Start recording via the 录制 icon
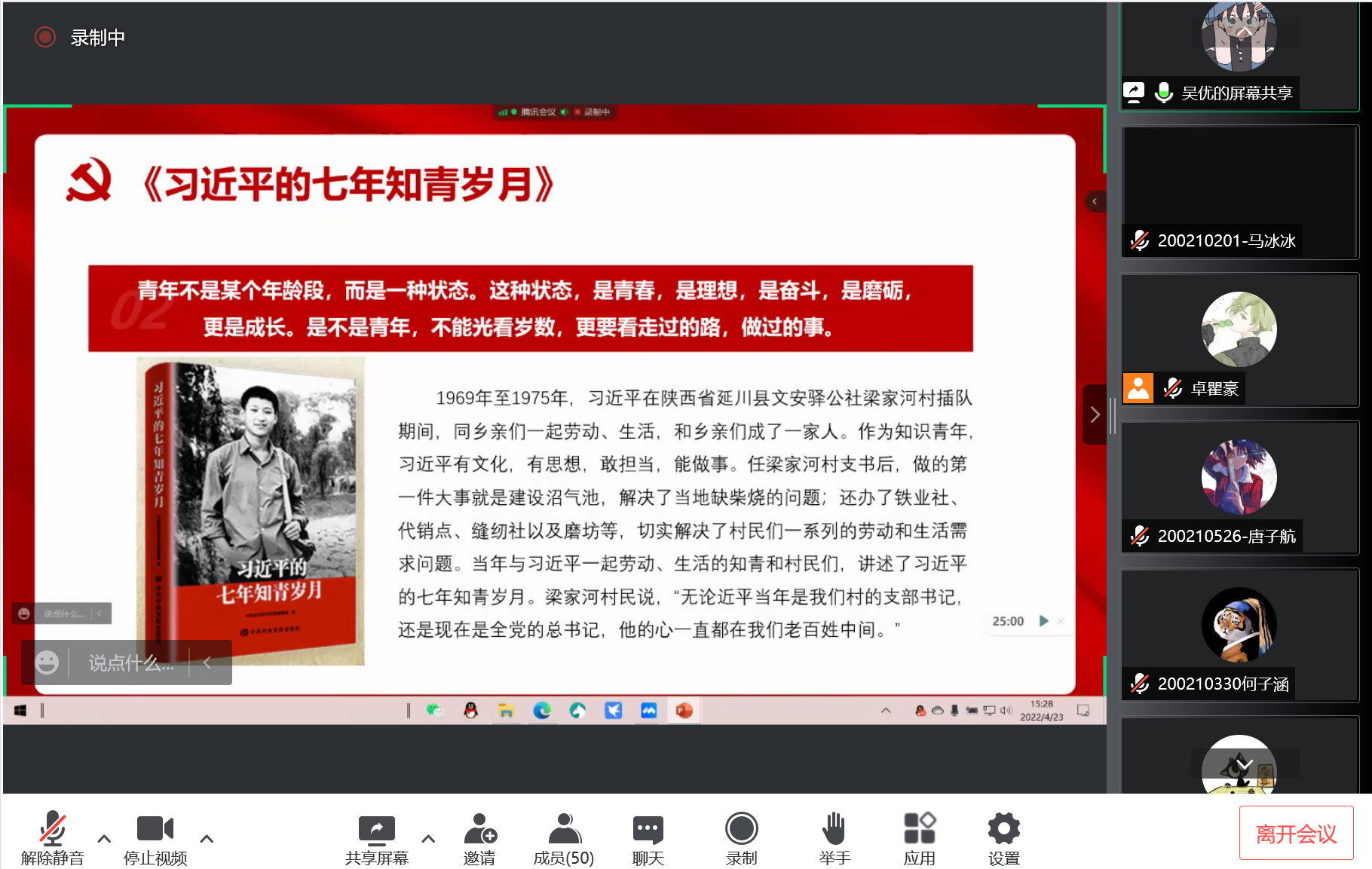1372x869 pixels. 742,828
